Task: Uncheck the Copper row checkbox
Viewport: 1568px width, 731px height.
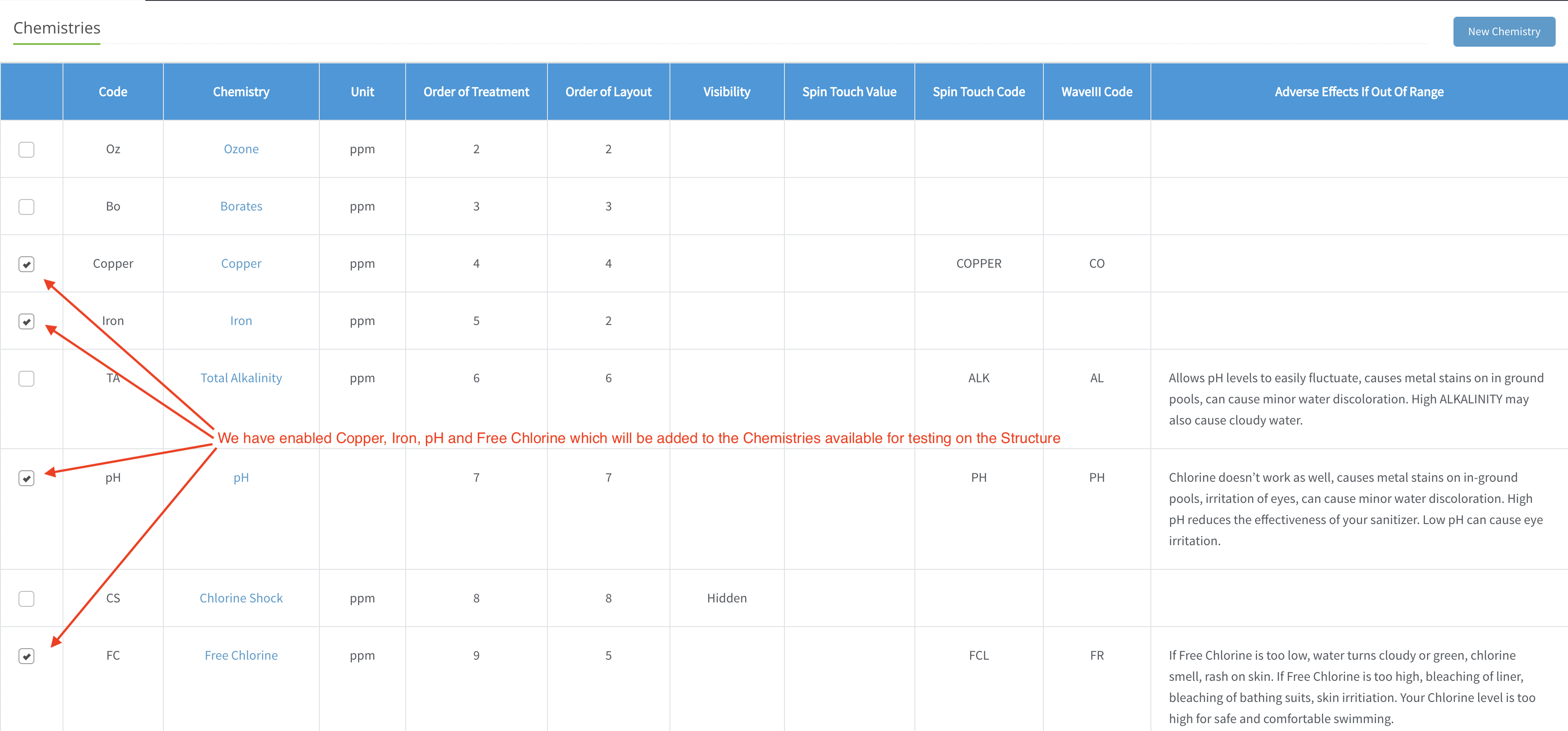Action: click(26, 263)
